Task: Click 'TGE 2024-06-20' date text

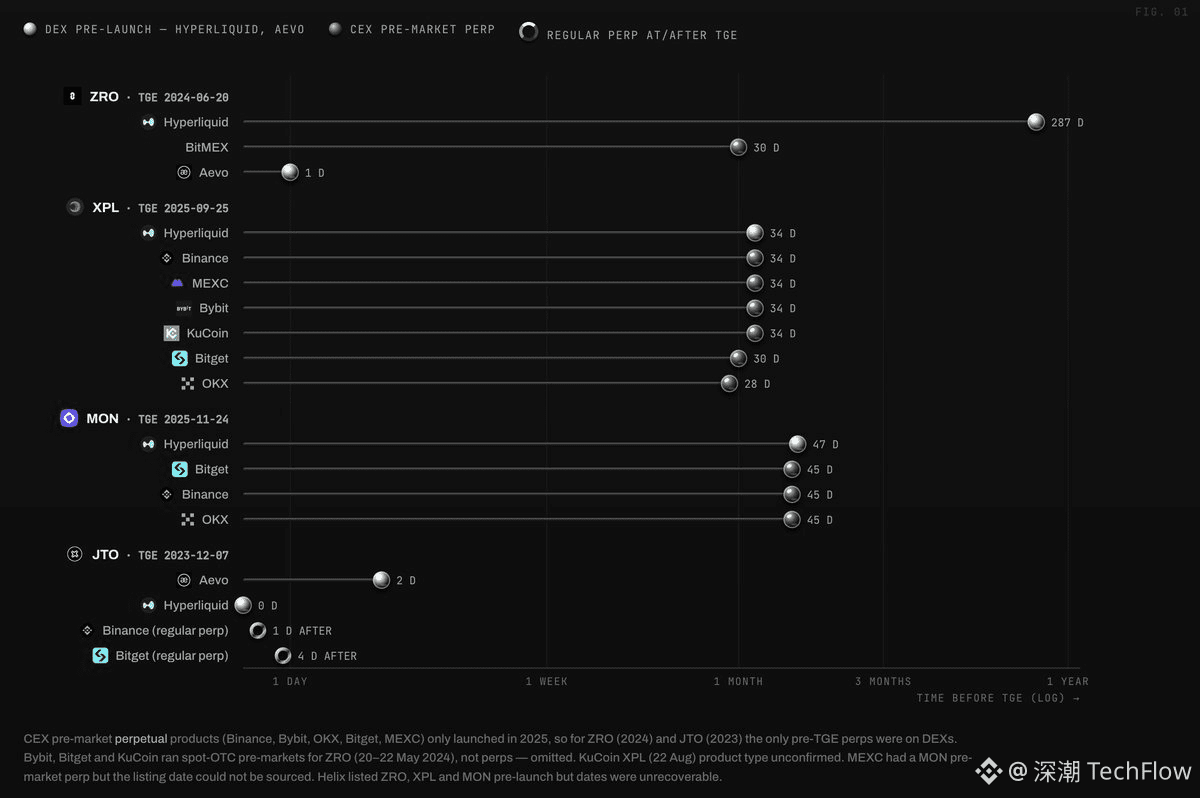Action: (x=183, y=97)
